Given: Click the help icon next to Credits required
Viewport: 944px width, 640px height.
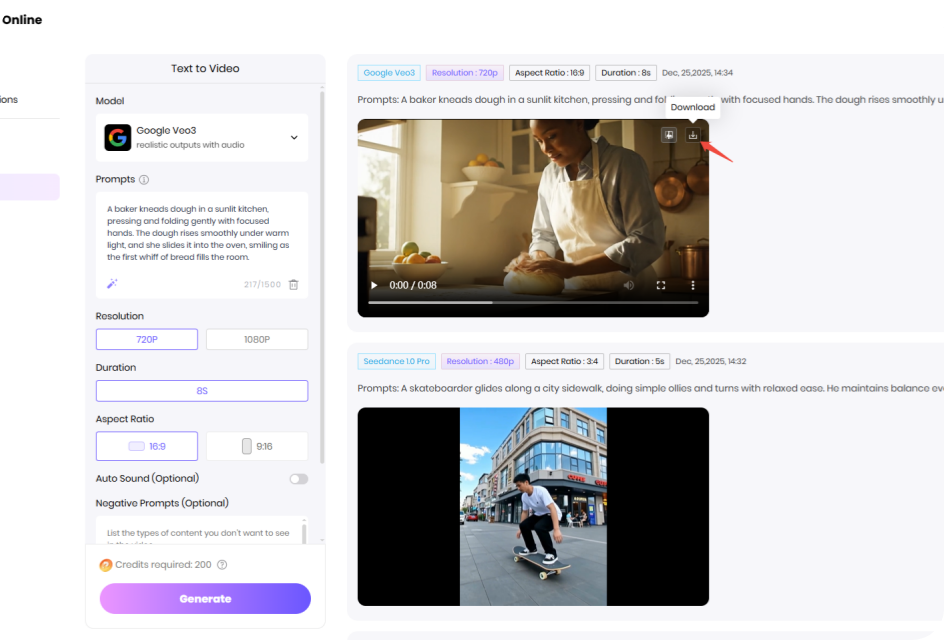Looking at the screenshot, I should pyautogui.click(x=222, y=565).
